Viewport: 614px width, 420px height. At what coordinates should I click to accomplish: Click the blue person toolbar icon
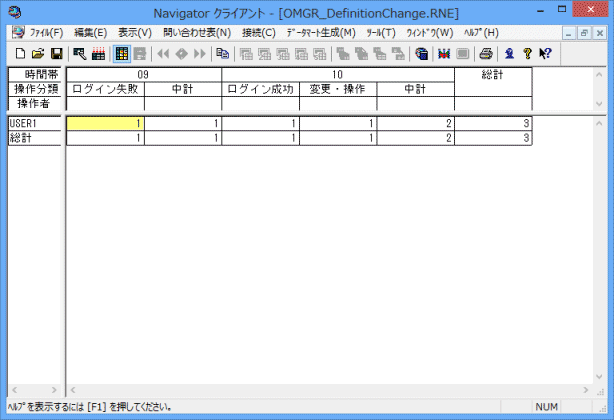click(509, 54)
